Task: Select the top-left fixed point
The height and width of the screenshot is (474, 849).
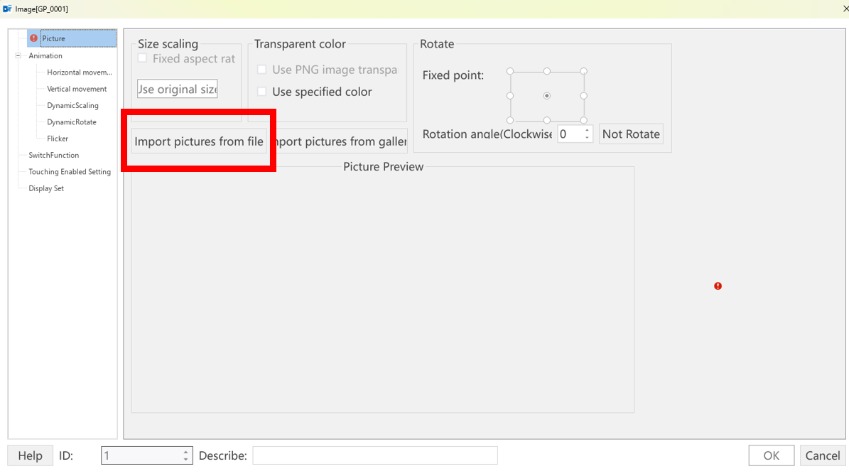Action: 510,71
